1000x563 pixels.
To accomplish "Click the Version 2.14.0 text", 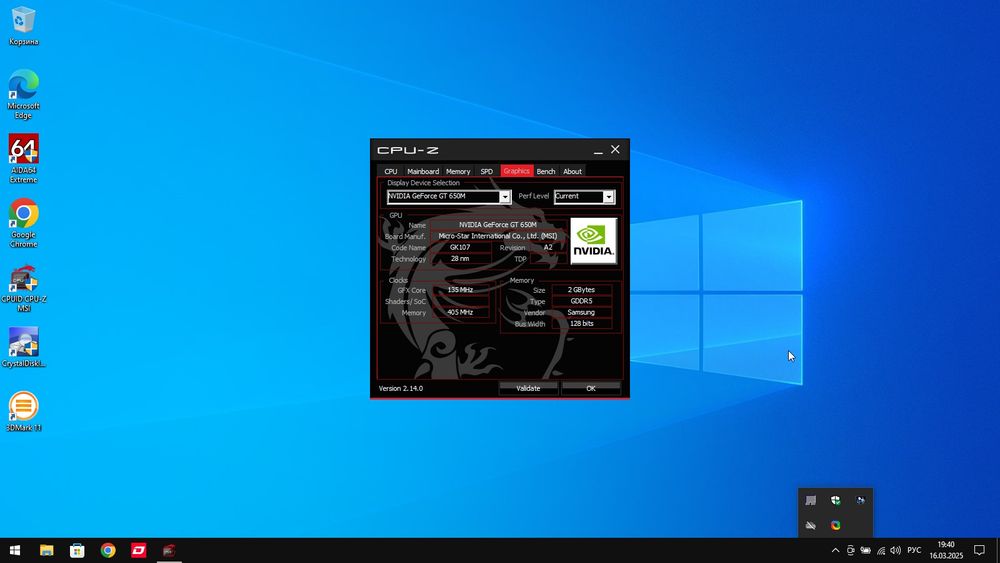I will point(401,388).
